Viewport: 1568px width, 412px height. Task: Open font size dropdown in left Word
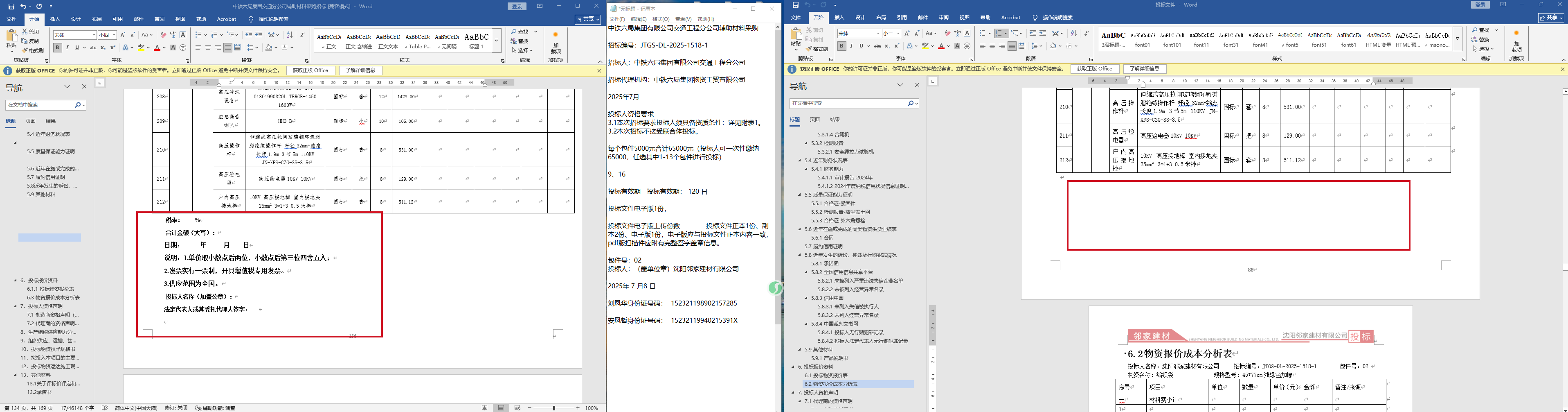(115, 35)
